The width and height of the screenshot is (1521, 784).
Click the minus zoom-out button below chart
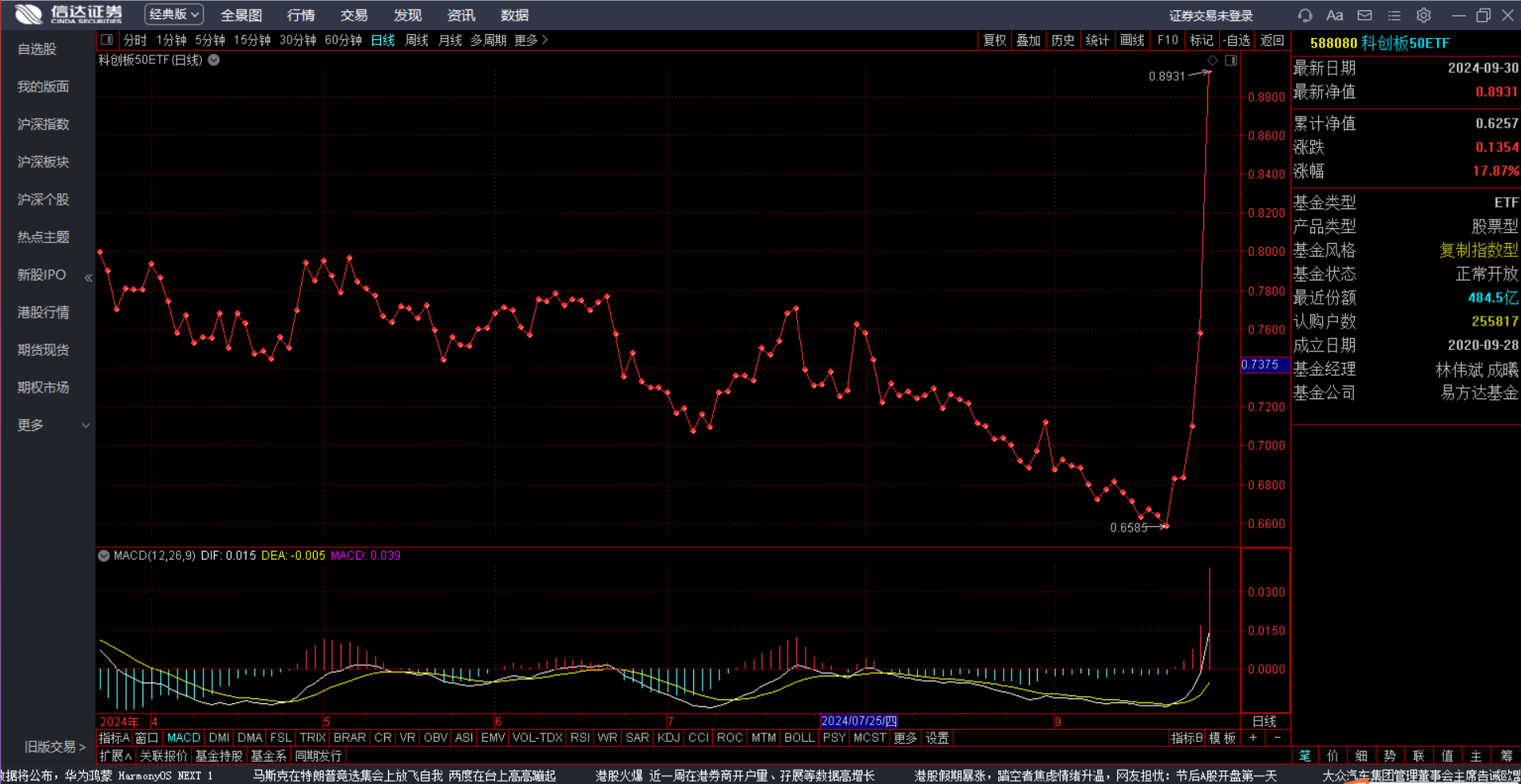1277,738
